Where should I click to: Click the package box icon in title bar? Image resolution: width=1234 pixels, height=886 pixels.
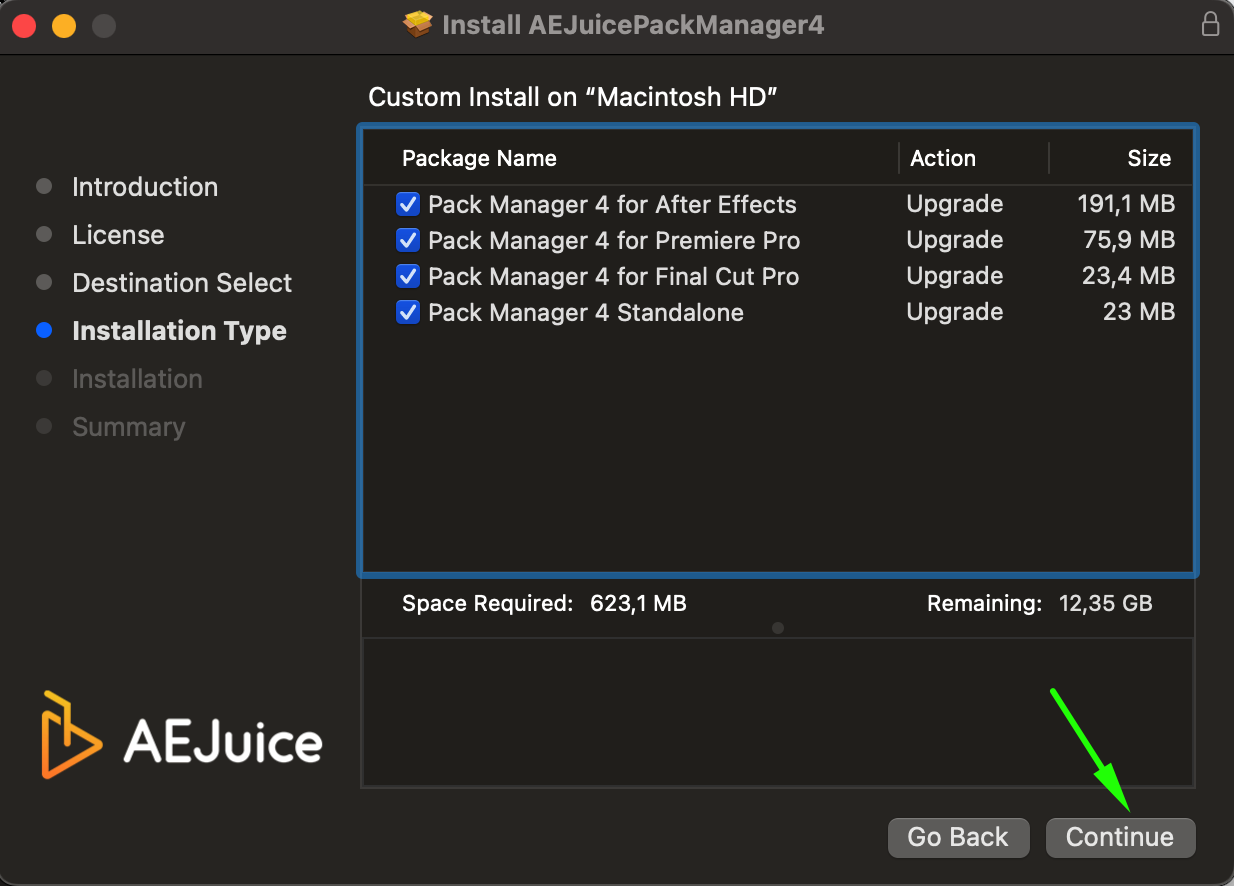coord(418,25)
